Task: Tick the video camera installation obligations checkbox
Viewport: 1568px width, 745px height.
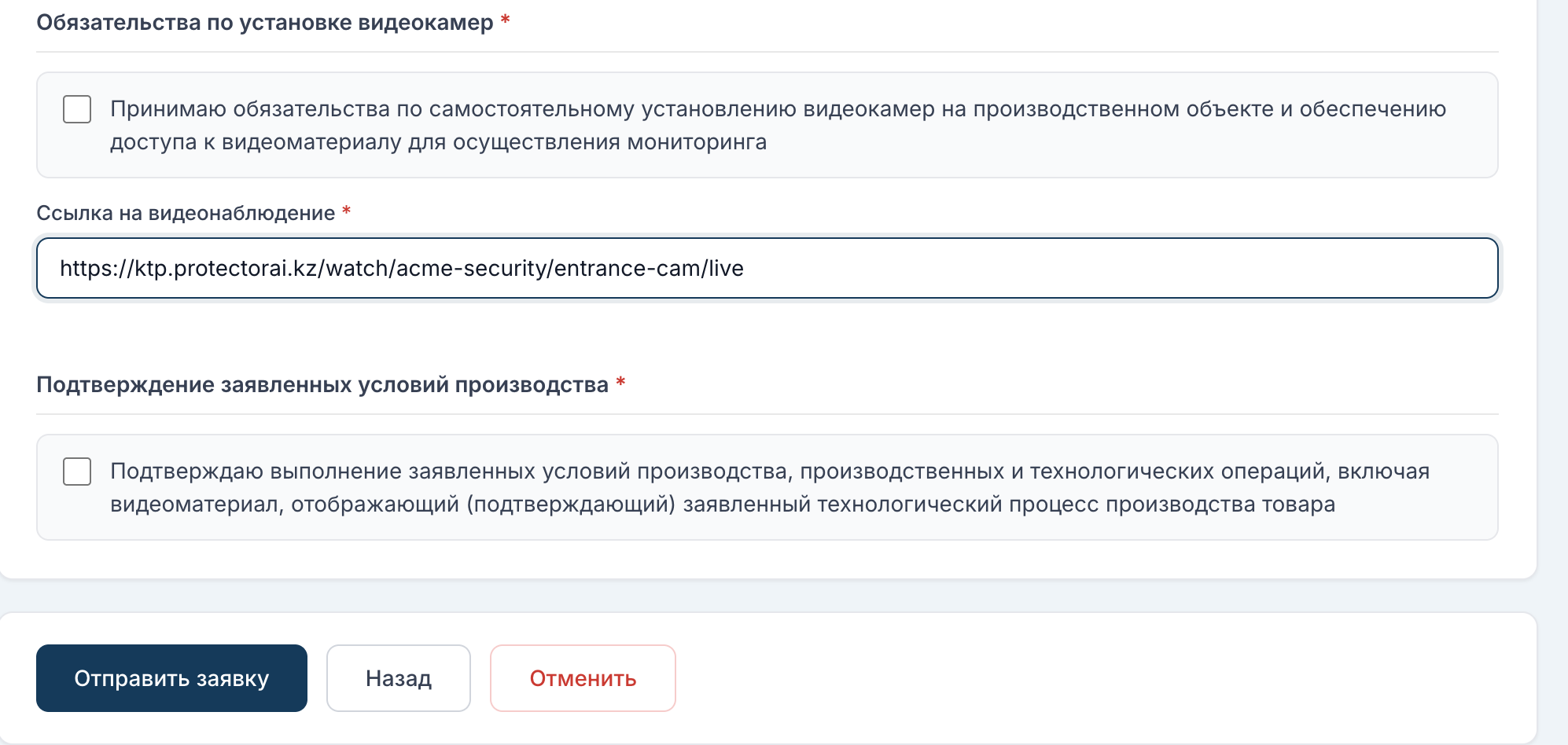Action: (x=77, y=109)
